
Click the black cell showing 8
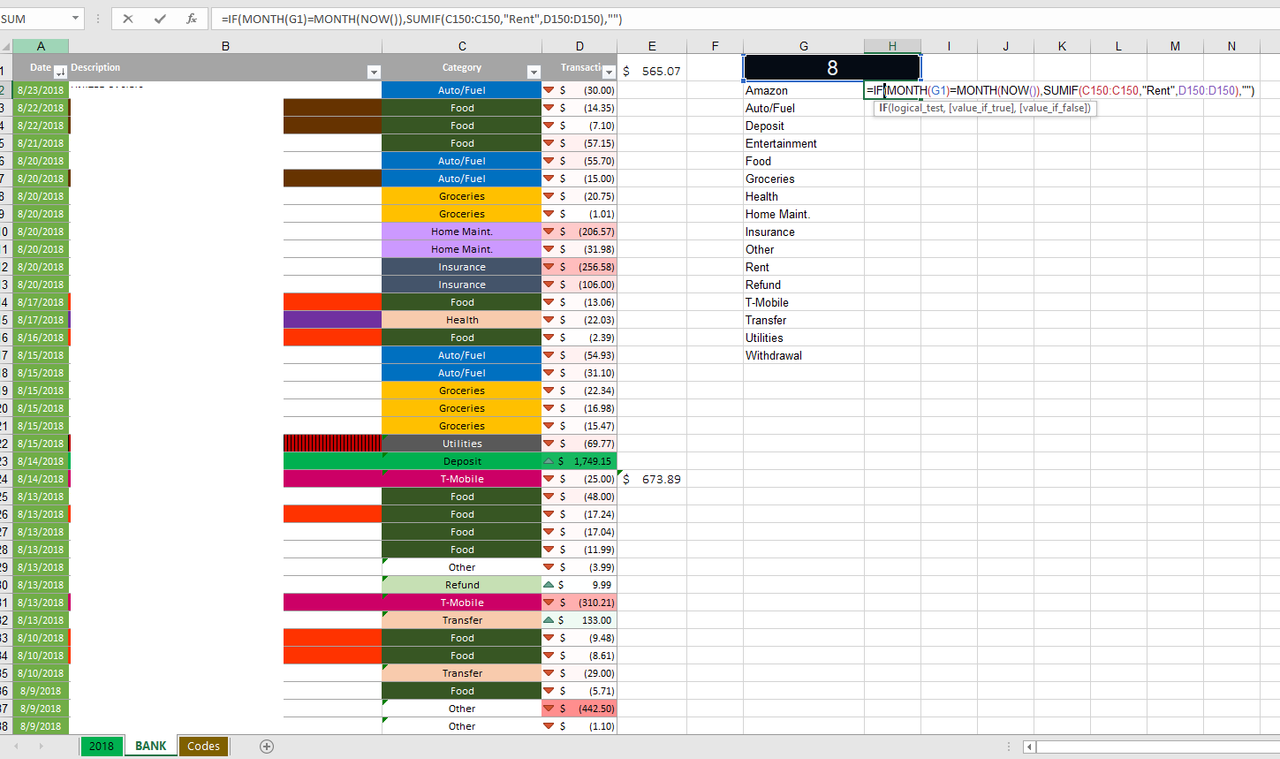pyautogui.click(x=832, y=68)
